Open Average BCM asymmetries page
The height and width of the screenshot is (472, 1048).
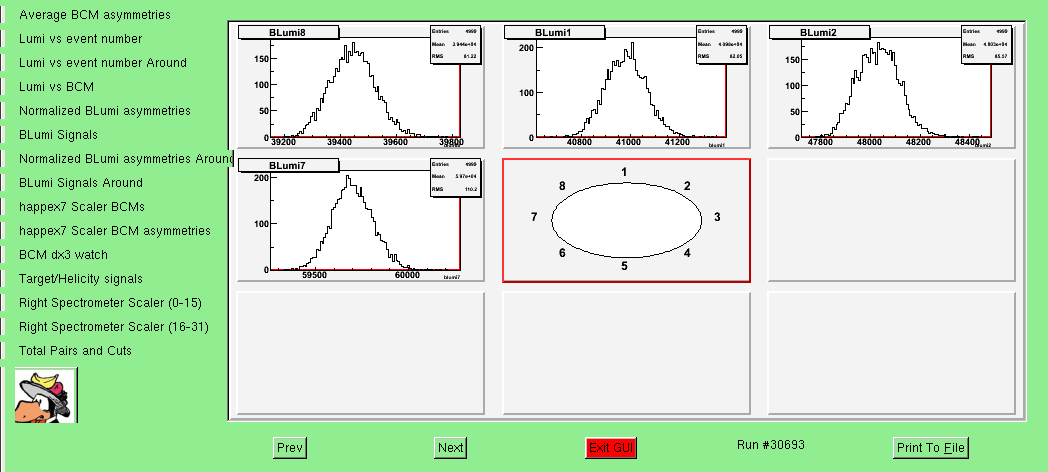(x=94, y=15)
